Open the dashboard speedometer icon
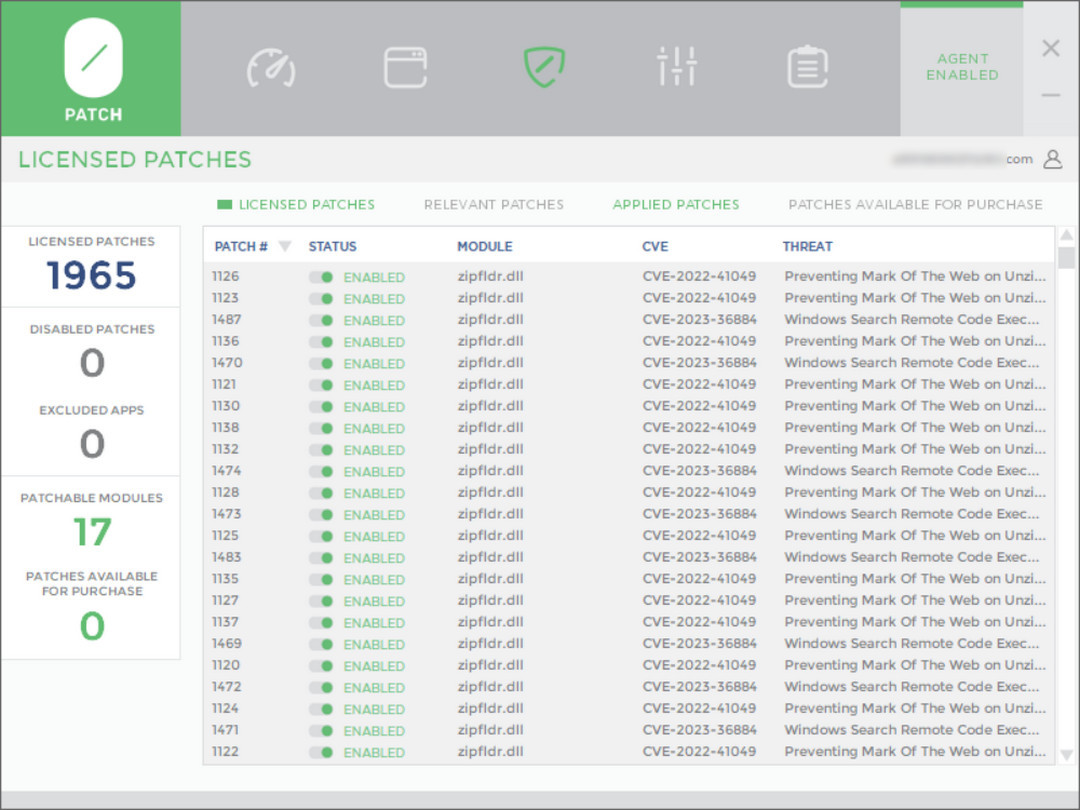Screen dimensions: 1080x810 pyautogui.click(x=271, y=67)
